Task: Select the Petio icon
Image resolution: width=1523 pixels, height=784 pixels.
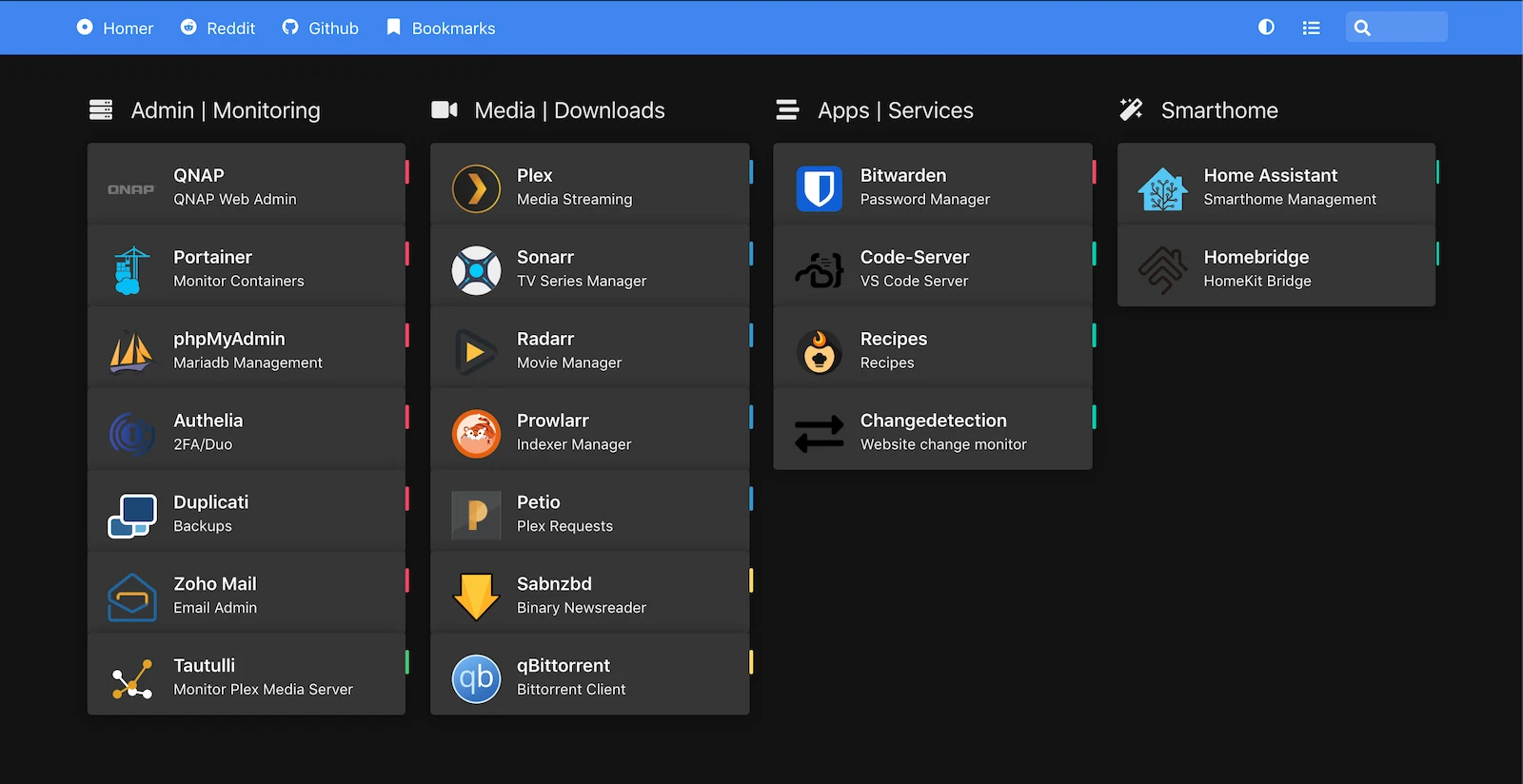Action: pyautogui.click(x=476, y=516)
